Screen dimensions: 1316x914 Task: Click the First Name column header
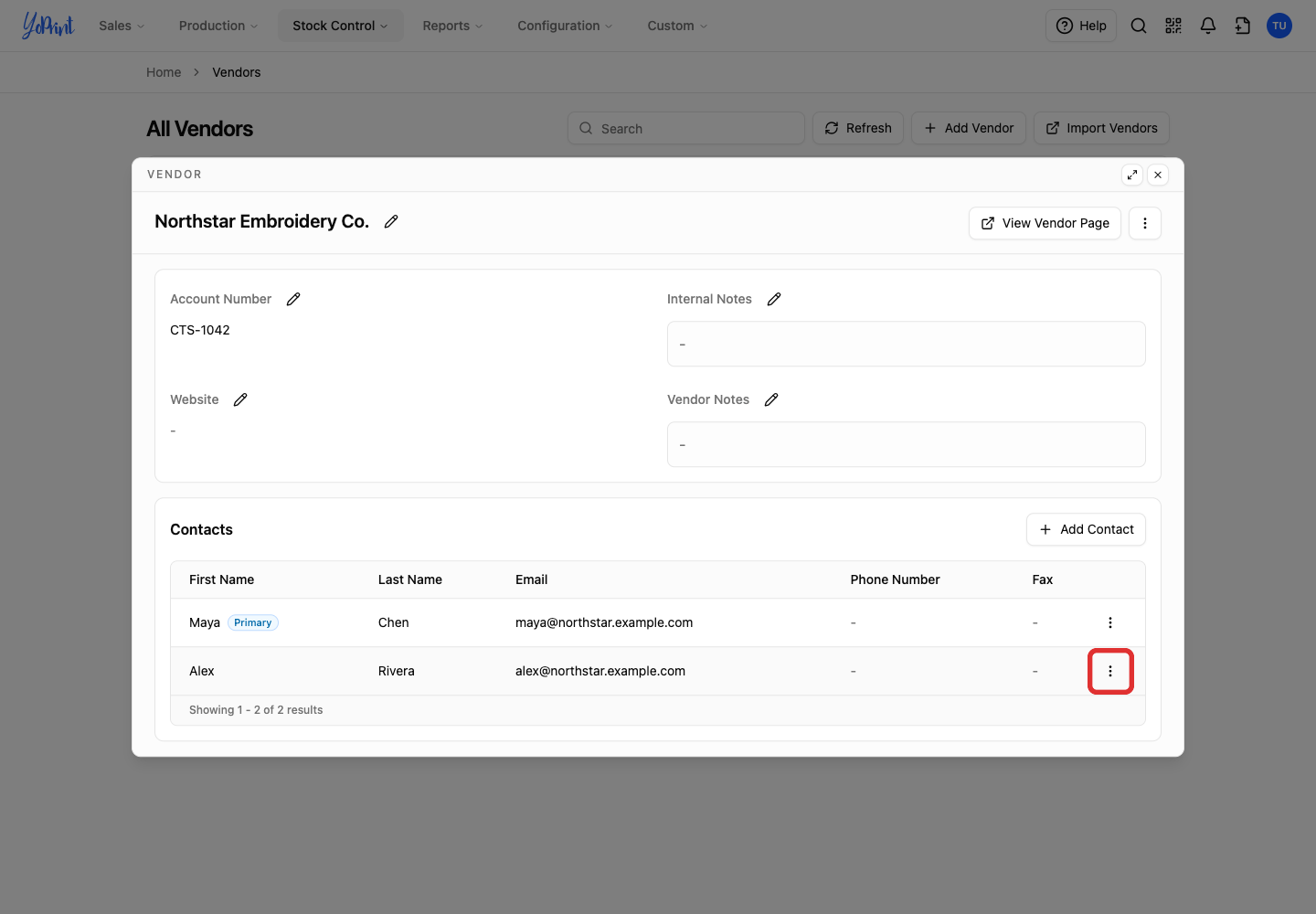[222, 579]
